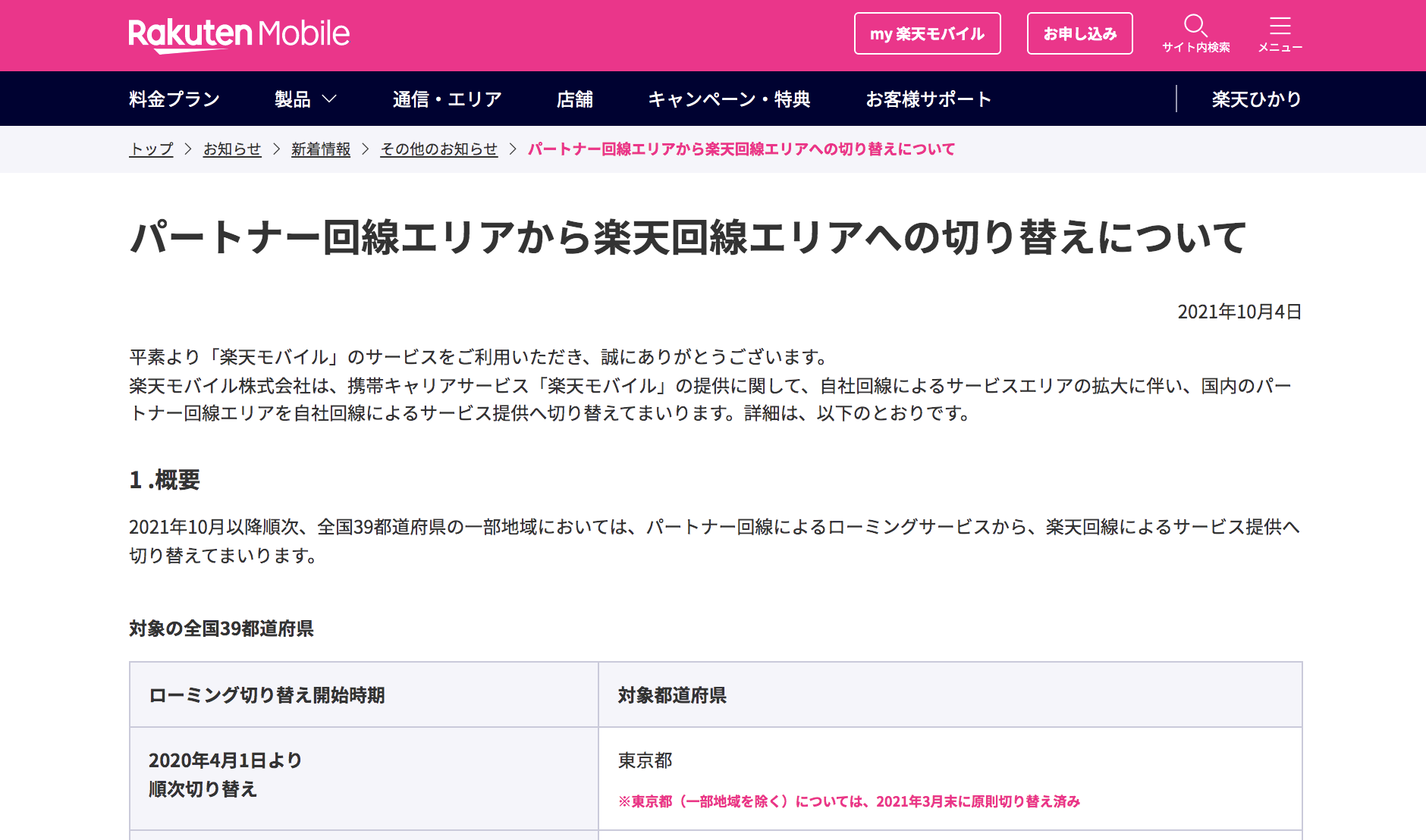Click the Rakuten Mobile logo
Viewport: 1426px width, 840px height.
point(239,35)
